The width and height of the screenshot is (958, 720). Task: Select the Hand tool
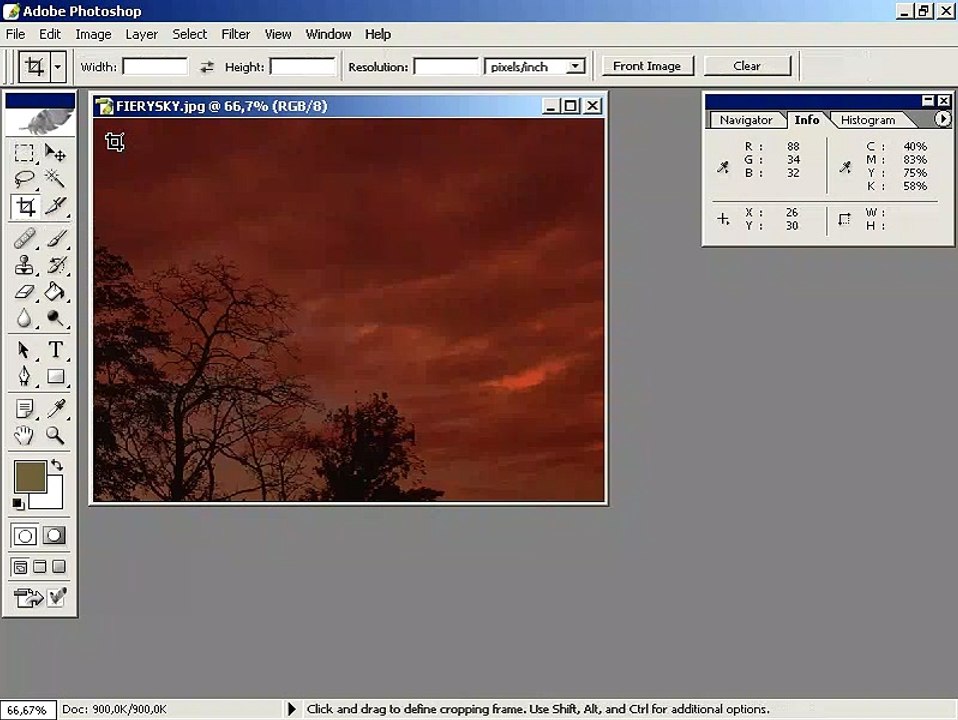[x=24, y=435]
